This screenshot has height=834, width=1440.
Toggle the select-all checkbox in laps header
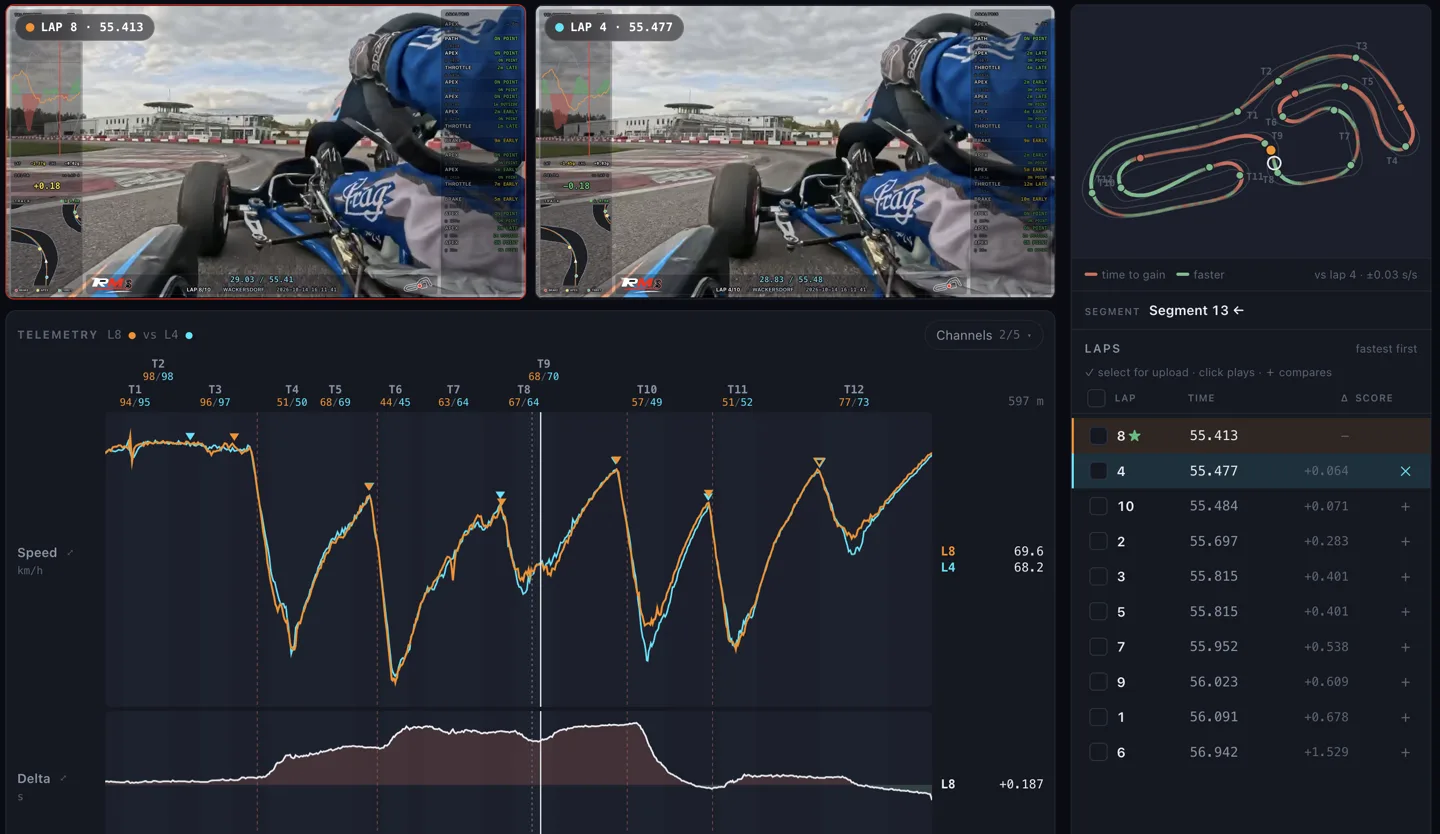tap(1097, 398)
